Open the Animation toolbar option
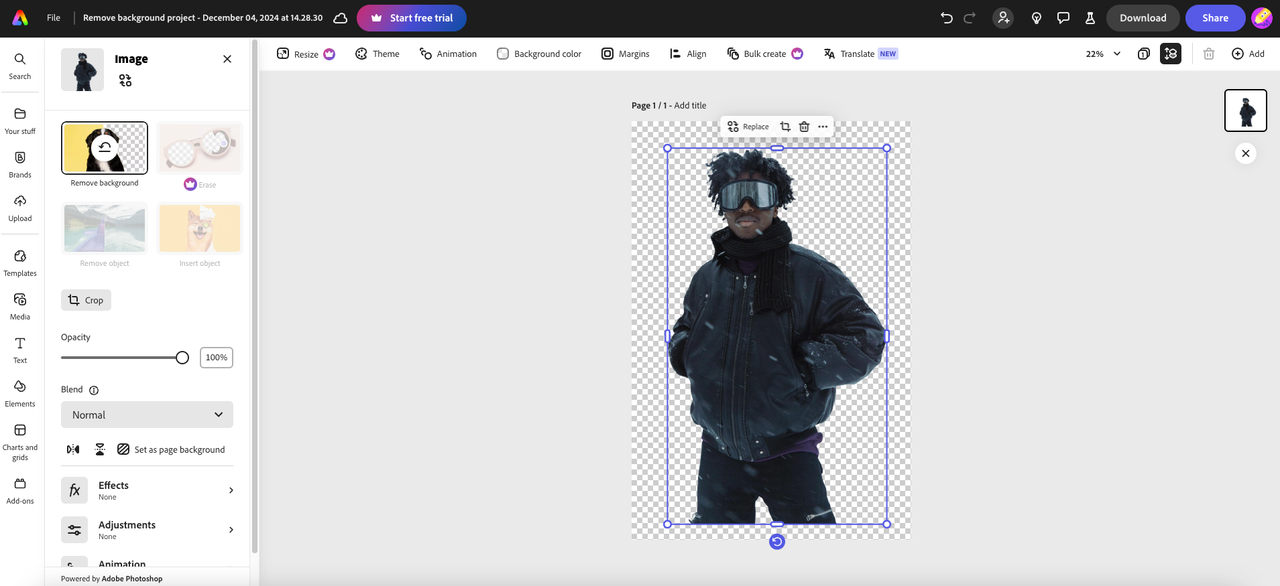1280x586 pixels. click(x=448, y=54)
